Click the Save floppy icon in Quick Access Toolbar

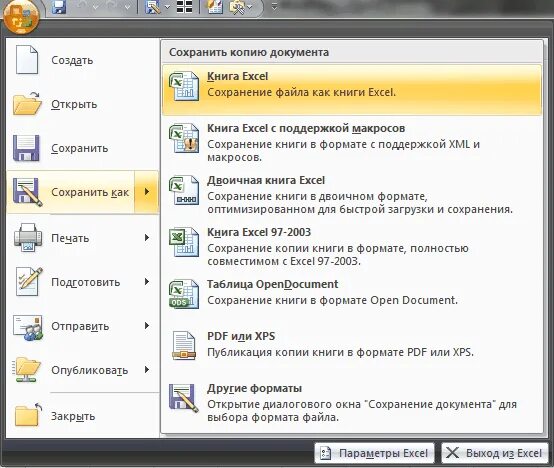tap(59, 7)
